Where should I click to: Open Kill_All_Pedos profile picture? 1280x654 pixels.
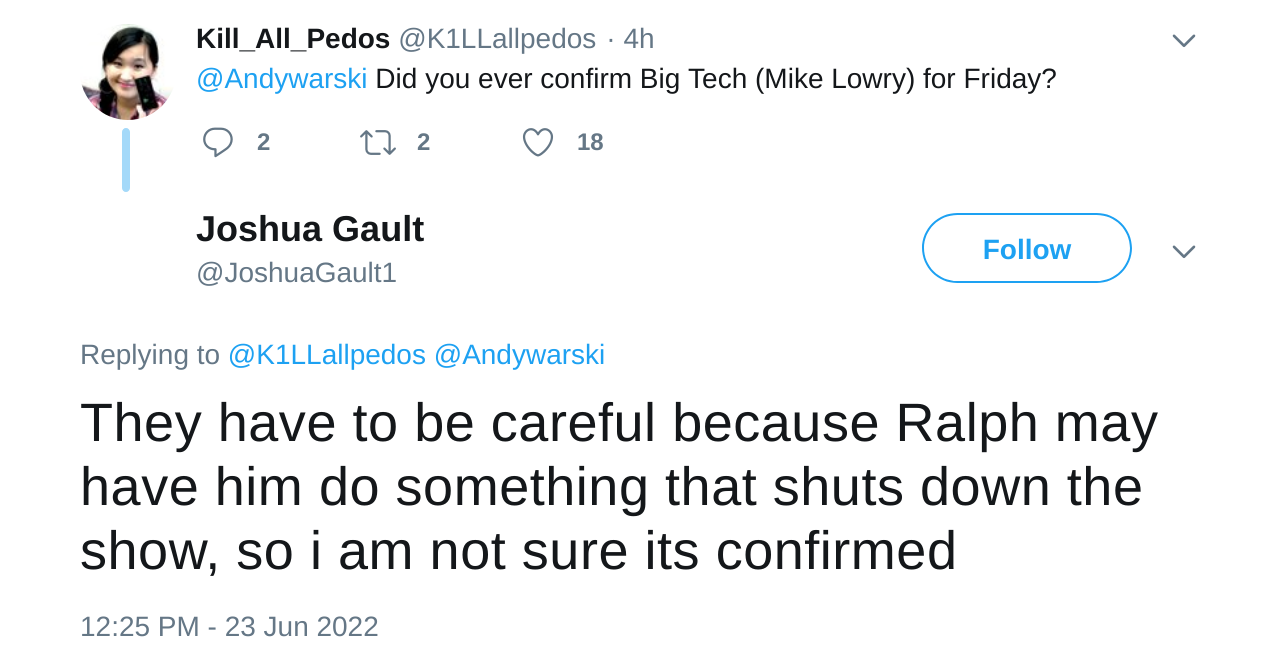point(127,72)
